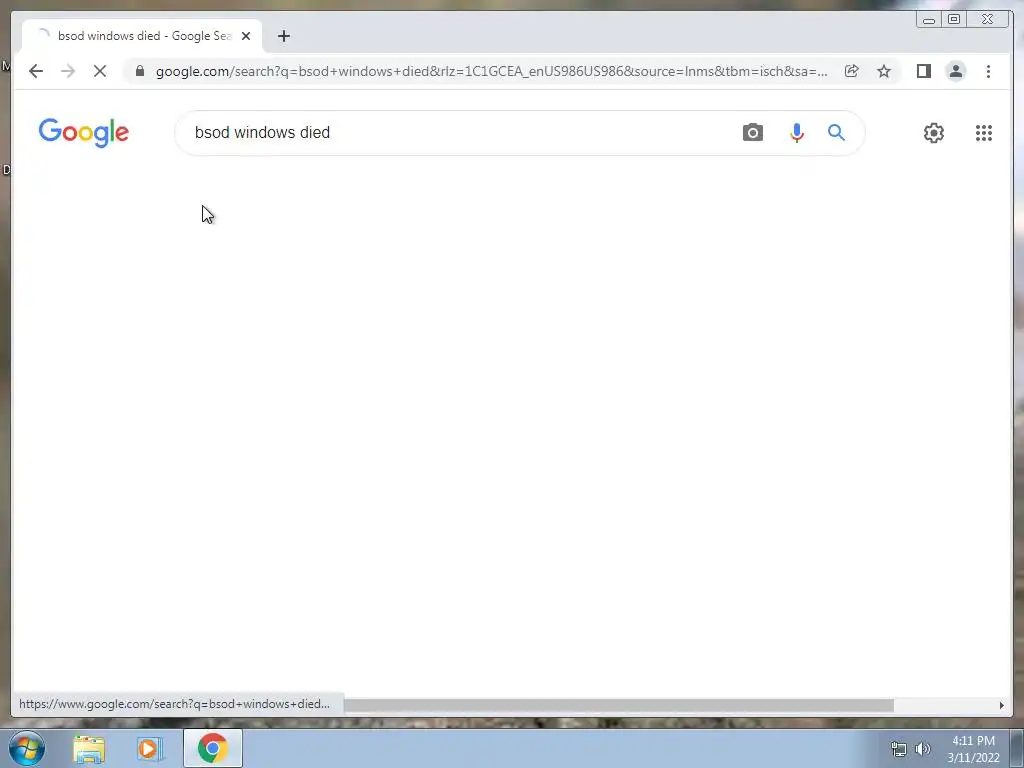1024x768 pixels.
Task: Open the Chrome profile avatar
Action: pyautogui.click(x=955, y=71)
